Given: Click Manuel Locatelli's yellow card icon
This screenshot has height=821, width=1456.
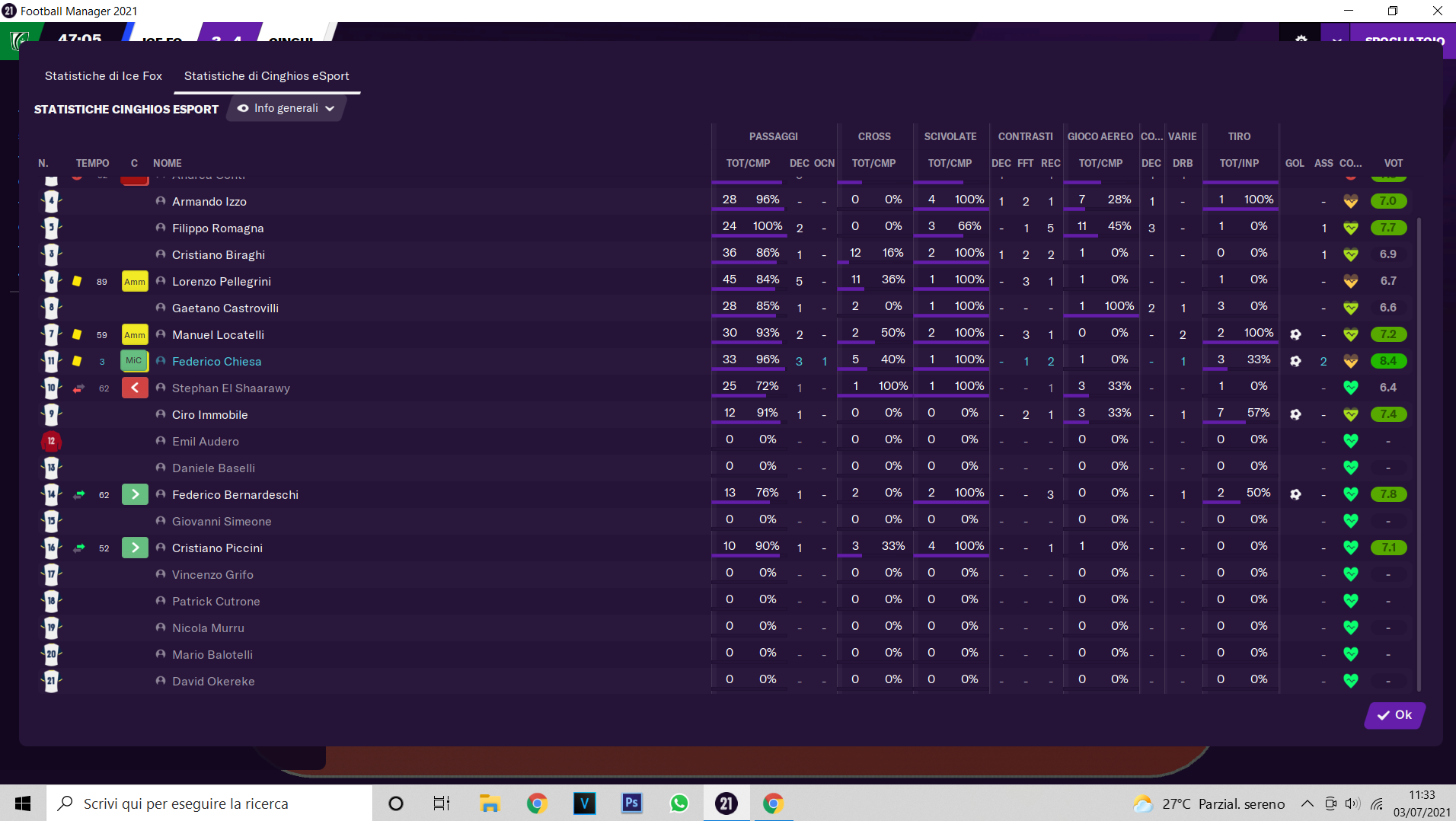Looking at the screenshot, I should 77,334.
